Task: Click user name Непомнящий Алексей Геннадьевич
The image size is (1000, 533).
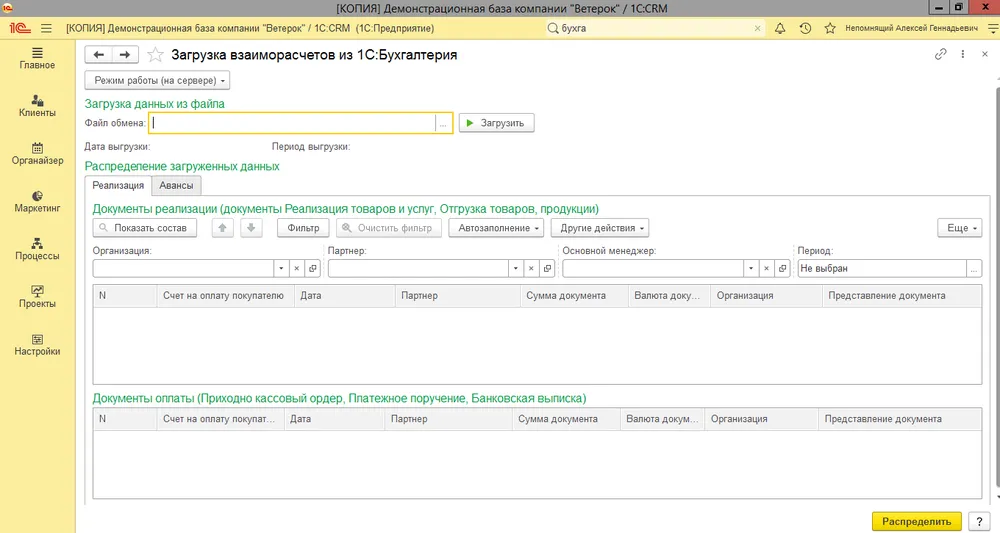Action: (x=911, y=28)
